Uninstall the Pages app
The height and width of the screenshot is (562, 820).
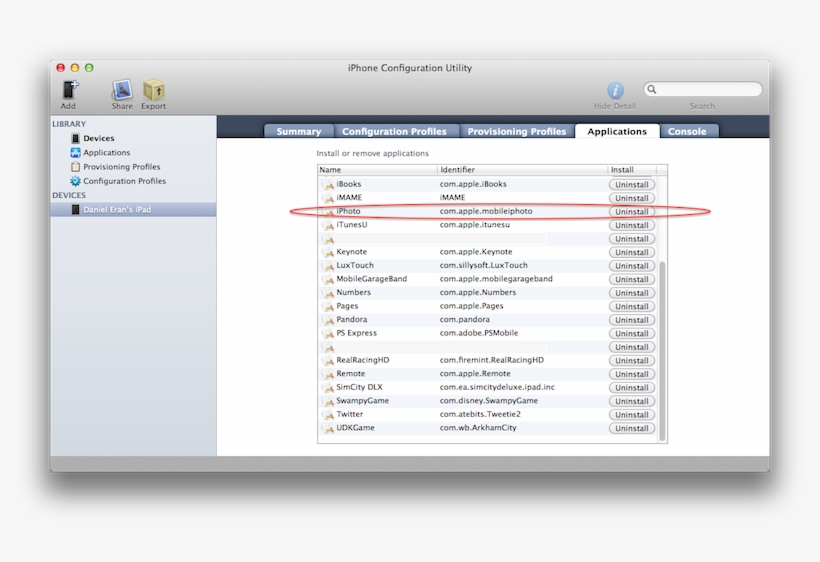pyautogui.click(x=632, y=306)
